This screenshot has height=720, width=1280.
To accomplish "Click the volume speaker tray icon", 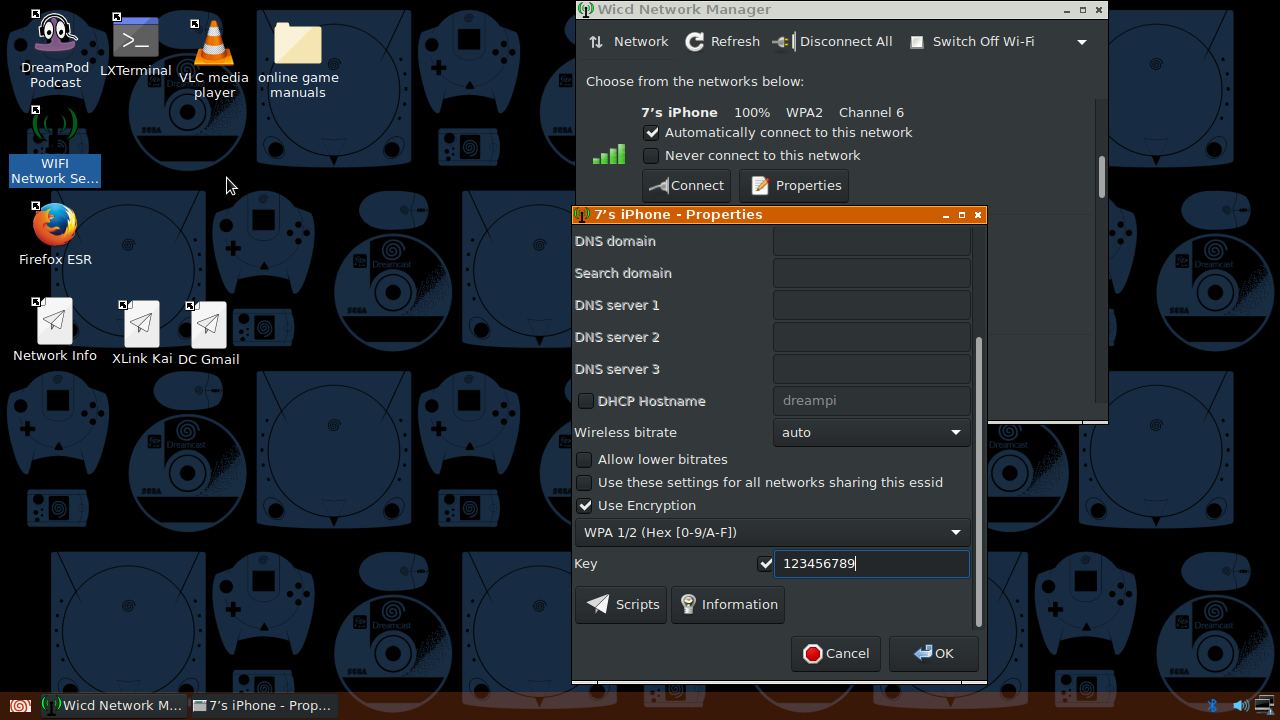I will (1240, 706).
